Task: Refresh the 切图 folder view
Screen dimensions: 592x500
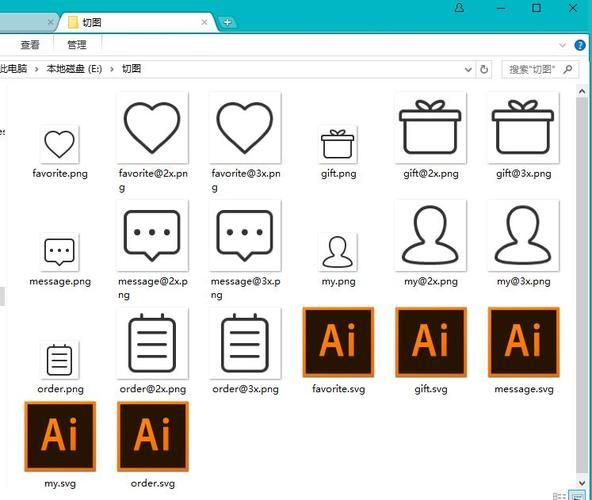Action: coord(484,69)
